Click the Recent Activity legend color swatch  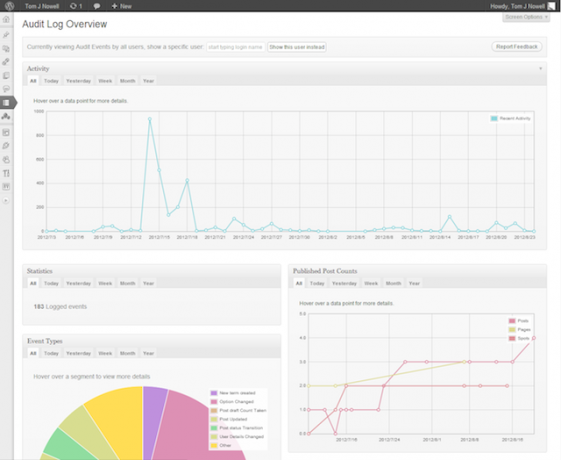coord(494,118)
